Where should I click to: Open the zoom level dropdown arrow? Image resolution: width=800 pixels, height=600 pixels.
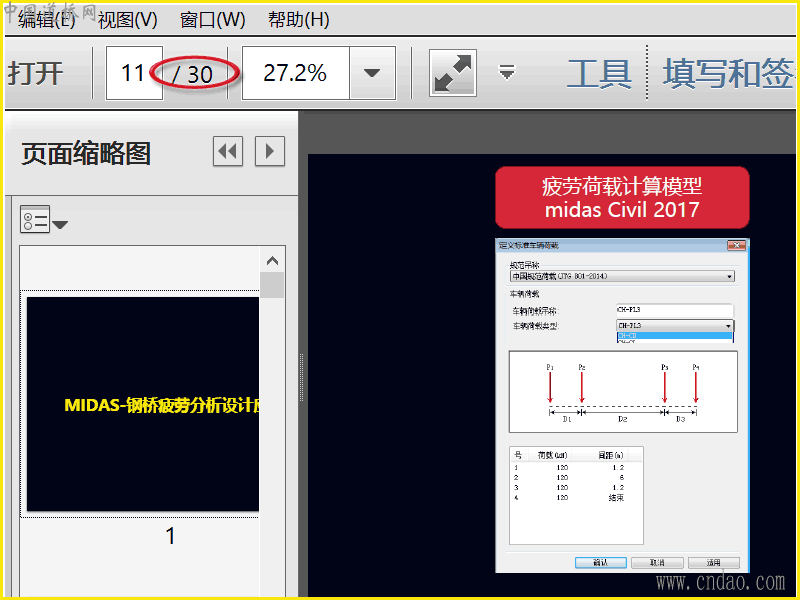pos(372,73)
